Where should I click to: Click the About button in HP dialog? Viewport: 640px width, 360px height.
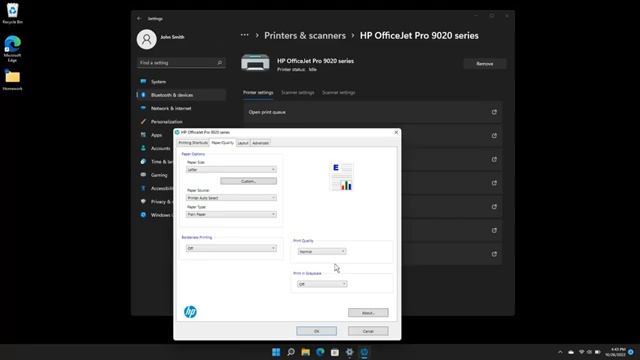coord(368,313)
